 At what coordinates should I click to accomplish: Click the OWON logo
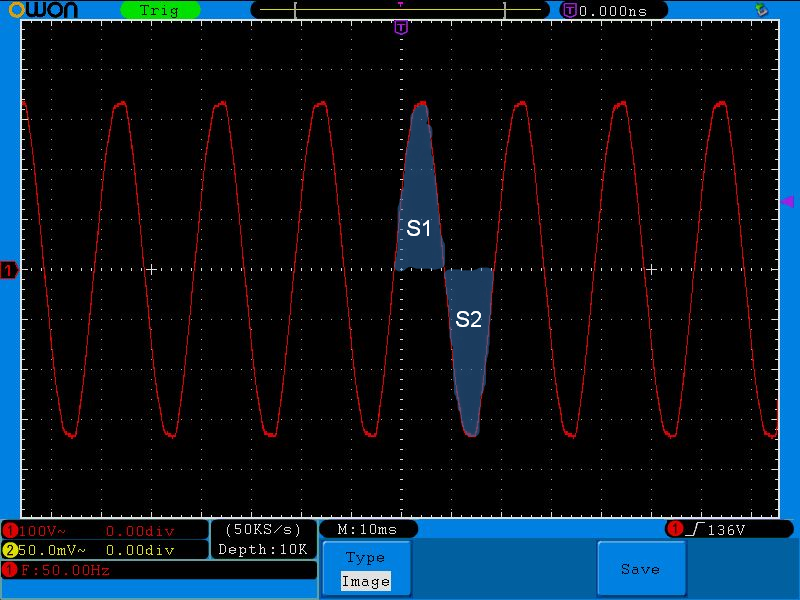43,10
